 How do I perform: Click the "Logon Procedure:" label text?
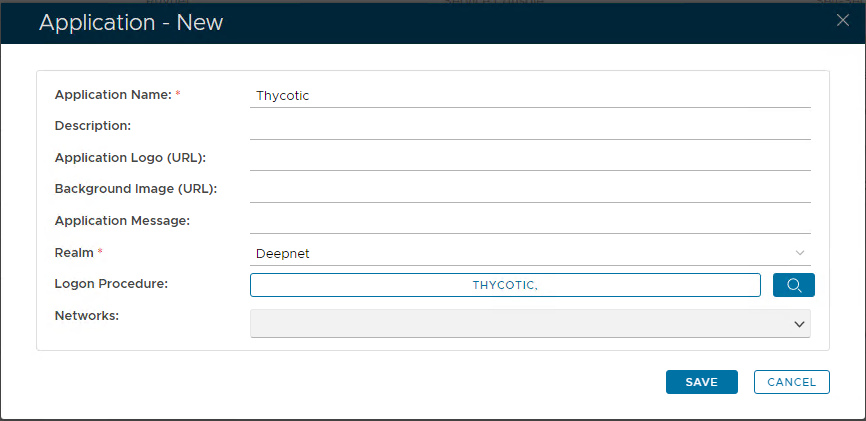[111, 283]
